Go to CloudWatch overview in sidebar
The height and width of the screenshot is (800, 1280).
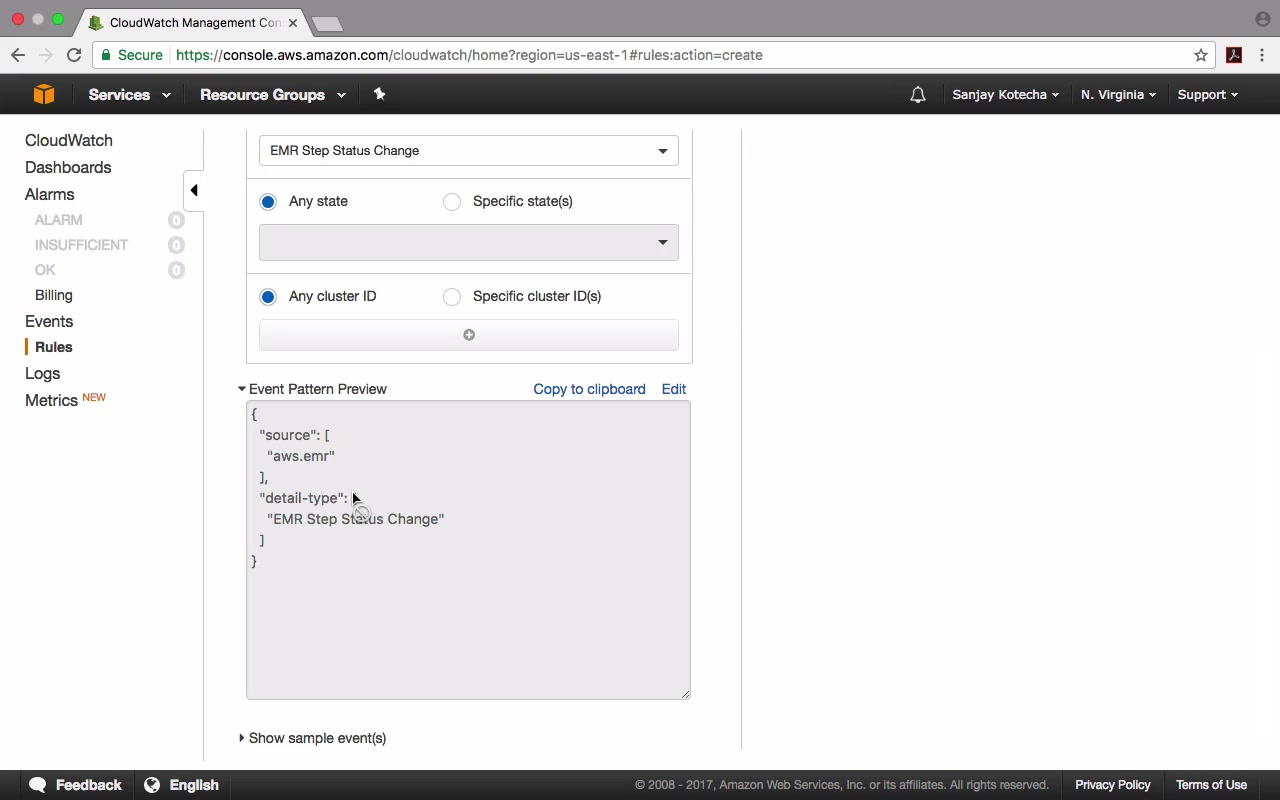[69, 141]
